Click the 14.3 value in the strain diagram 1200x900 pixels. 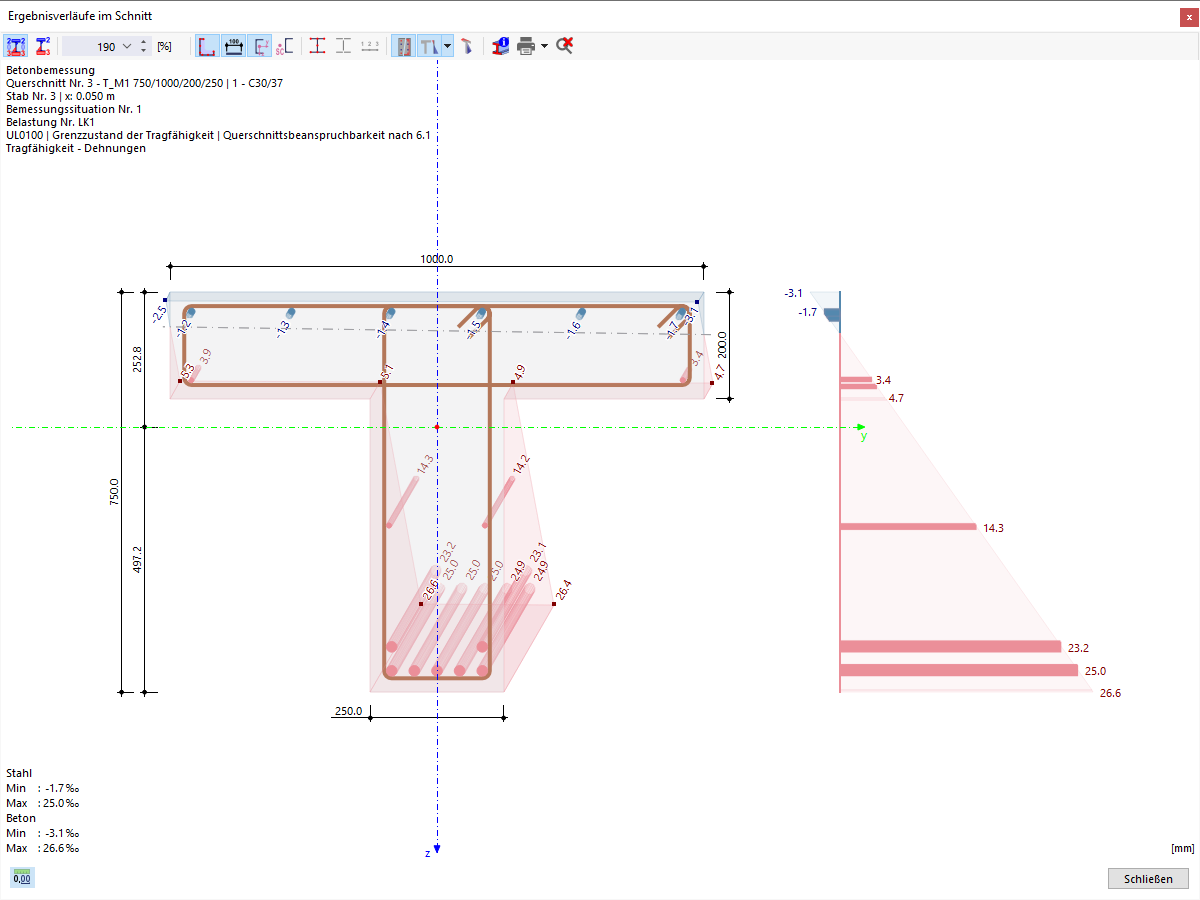994,527
